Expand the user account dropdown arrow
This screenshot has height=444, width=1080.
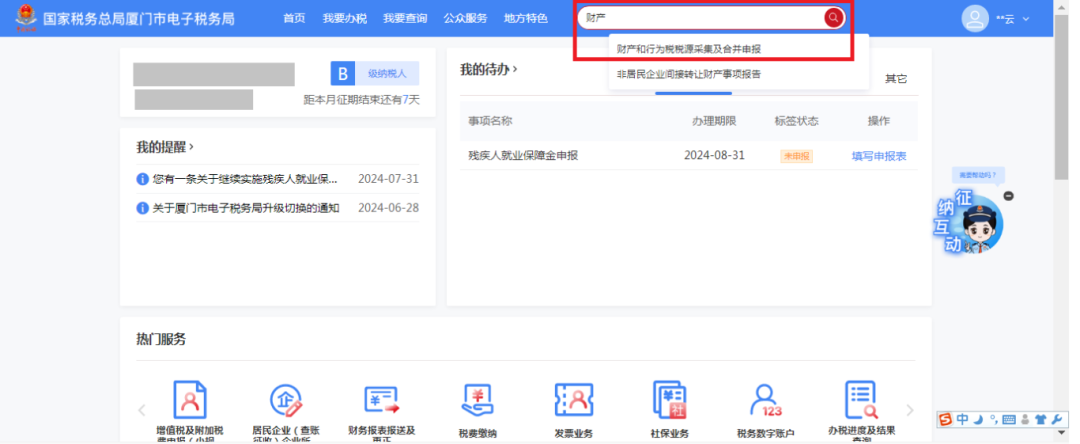1026,19
